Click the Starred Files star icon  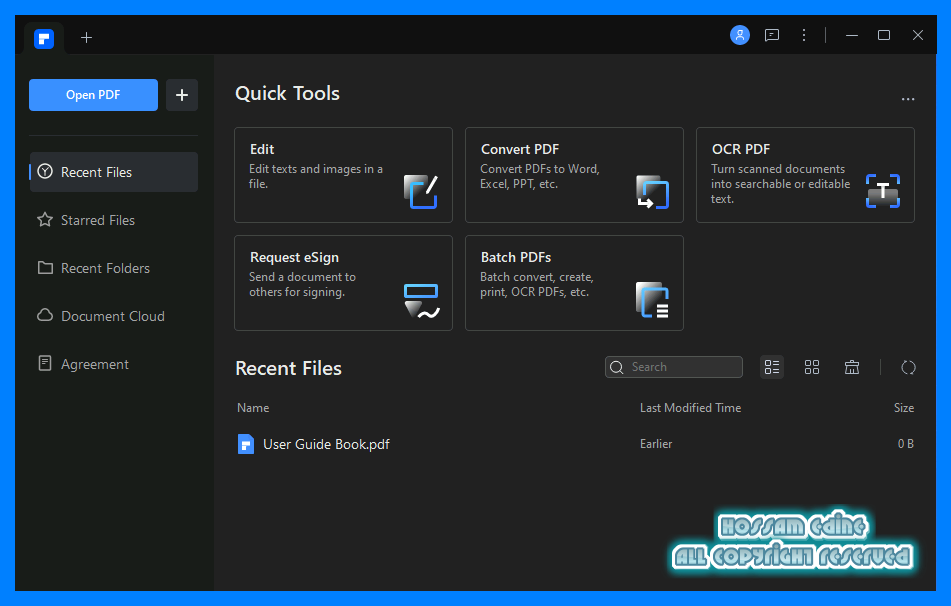[x=45, y=220]
